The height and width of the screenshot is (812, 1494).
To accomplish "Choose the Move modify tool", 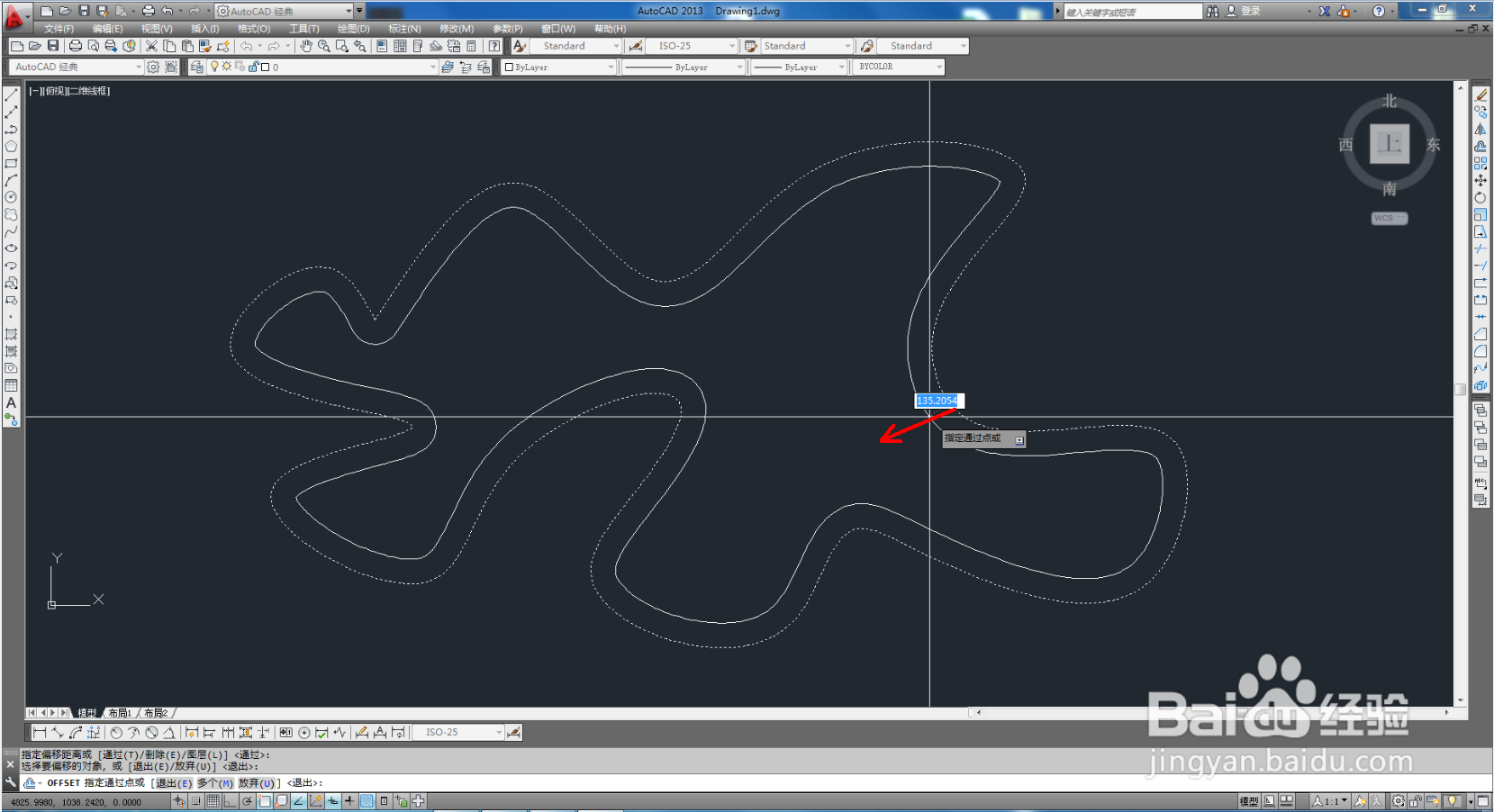I will 1480,180.
